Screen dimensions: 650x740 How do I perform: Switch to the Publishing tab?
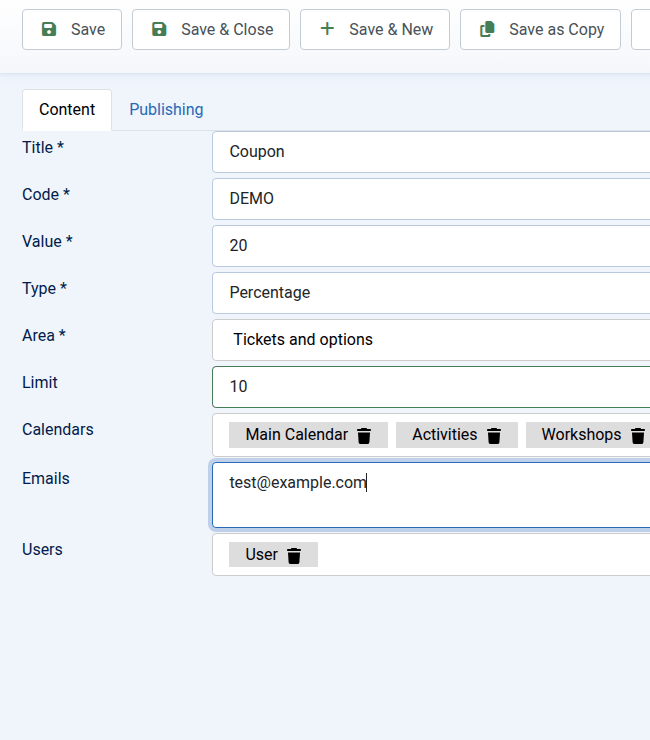[166, 110]
